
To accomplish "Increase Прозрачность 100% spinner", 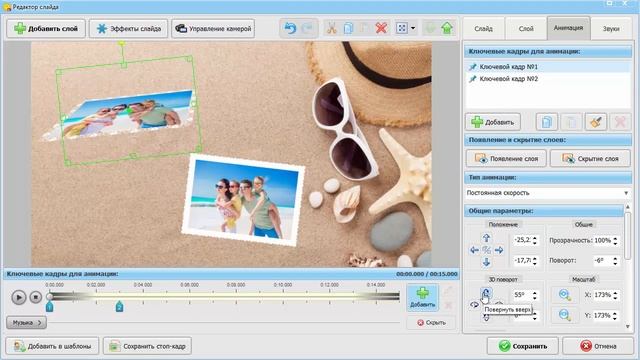I will pyautogui.click(x=615, y=238).
